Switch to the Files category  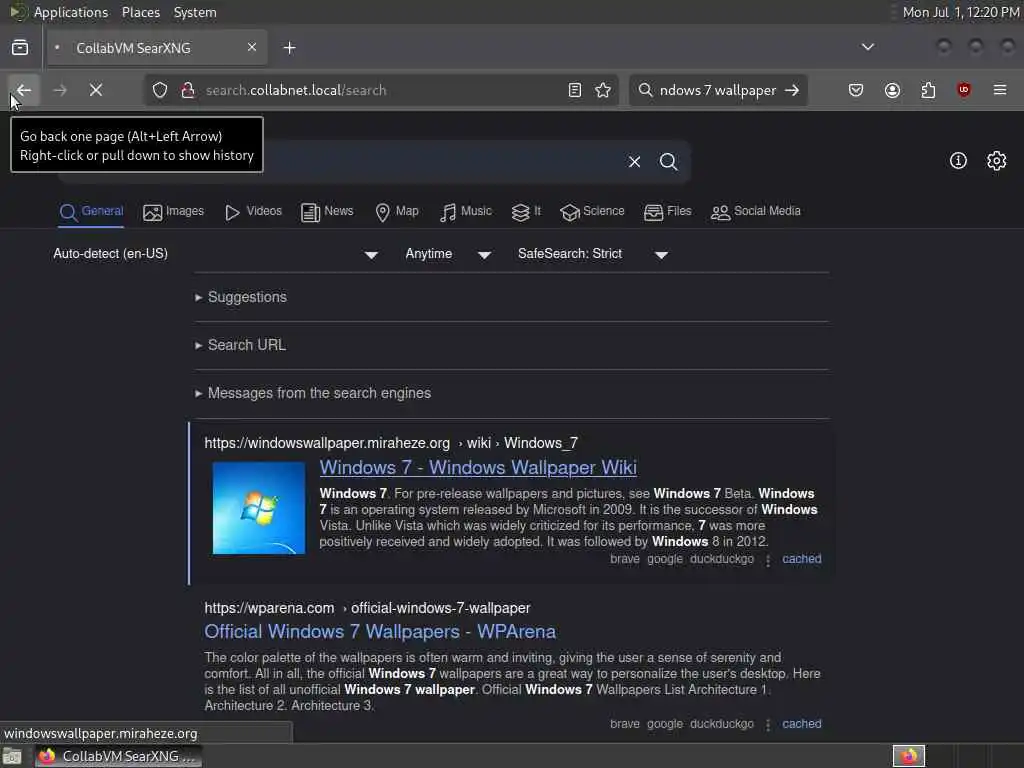(x=667, y=212)
